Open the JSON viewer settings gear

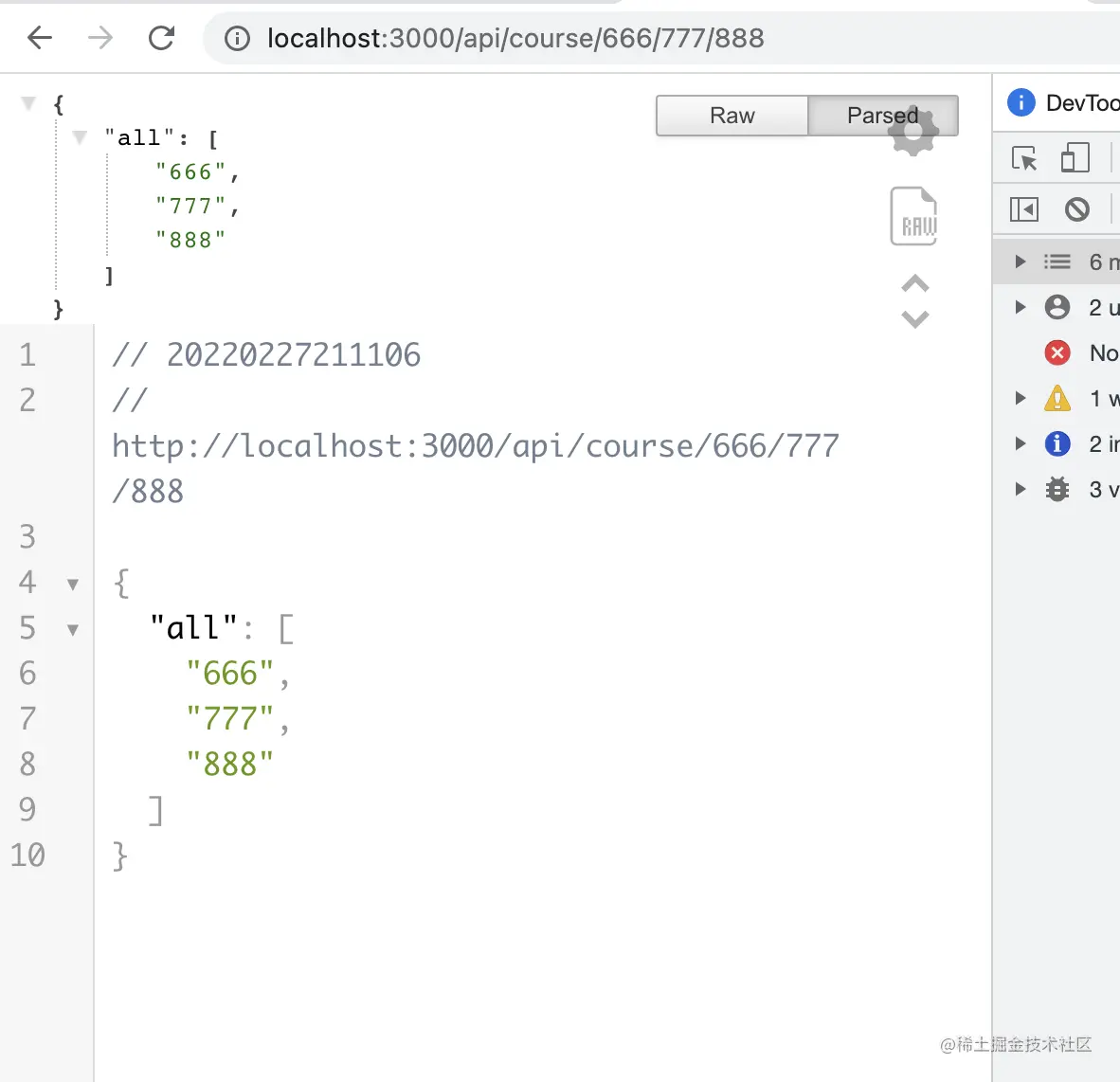point(913,132)
